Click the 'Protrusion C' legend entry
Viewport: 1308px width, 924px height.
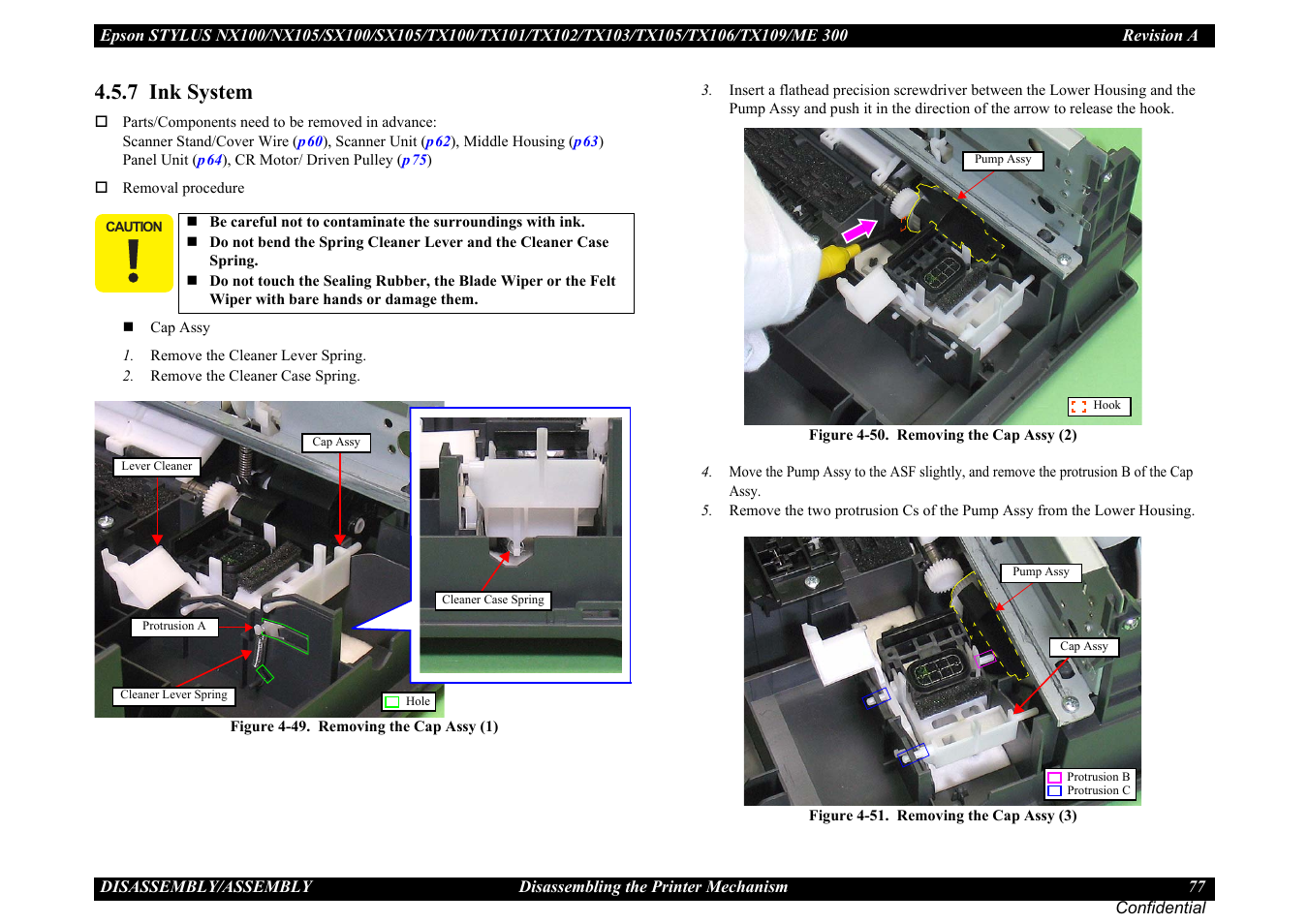[x=1089, y=790]
